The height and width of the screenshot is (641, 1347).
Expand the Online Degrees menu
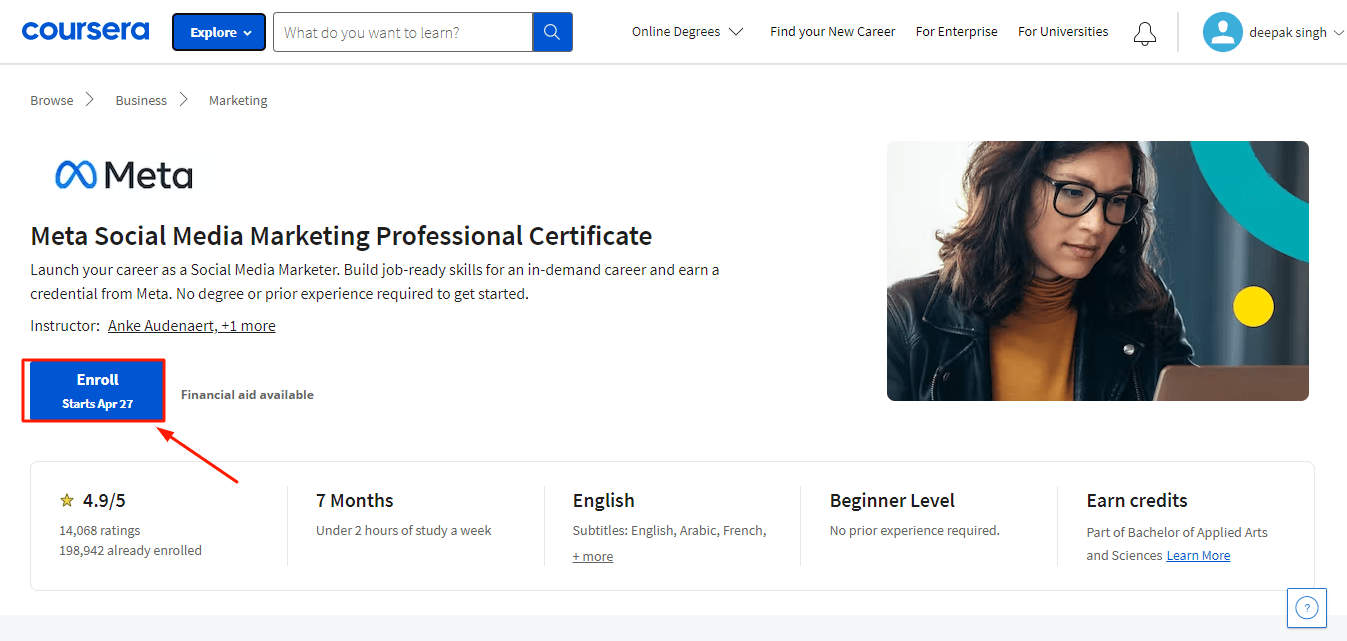pyautogui.click(x=687, y=32)
